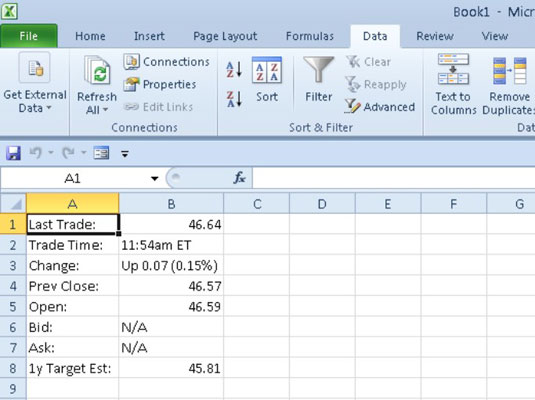This screenshot has height=400, width=535.
Task: Click the Select All corner triangle
Action: coord(13,204)
